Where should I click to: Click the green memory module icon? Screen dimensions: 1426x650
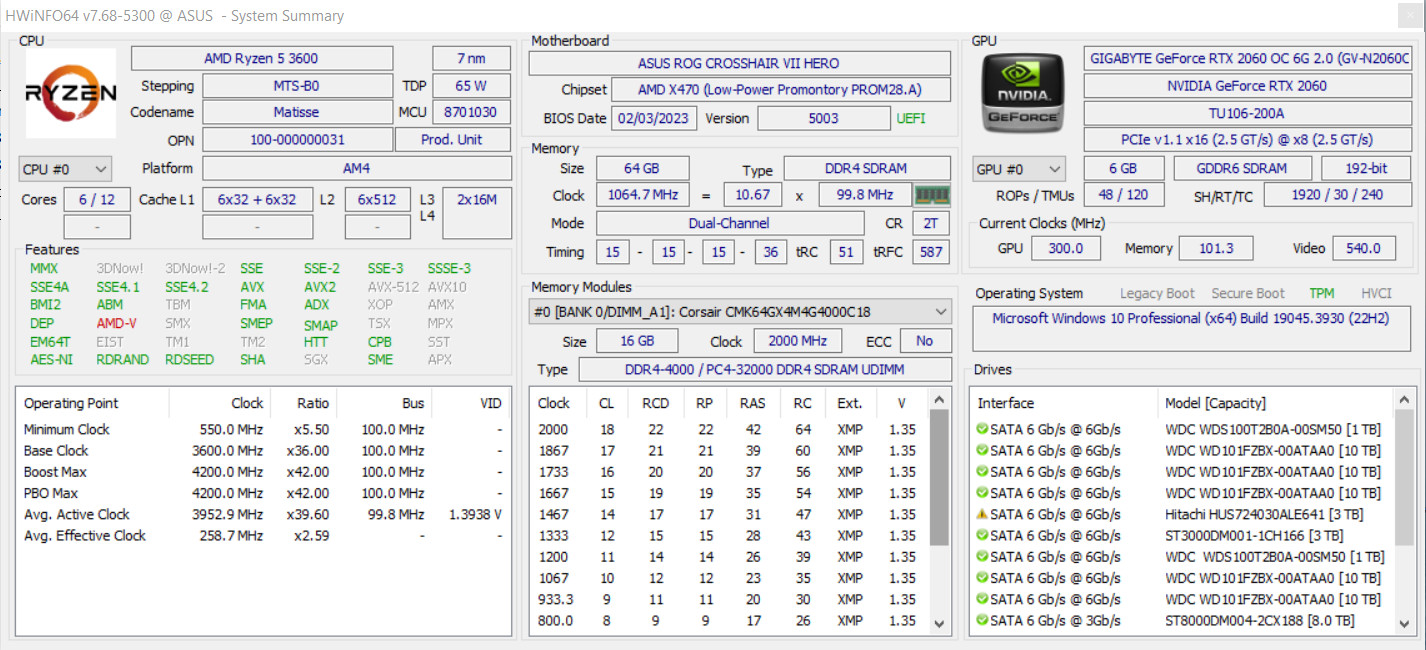[x=931, y=195]
